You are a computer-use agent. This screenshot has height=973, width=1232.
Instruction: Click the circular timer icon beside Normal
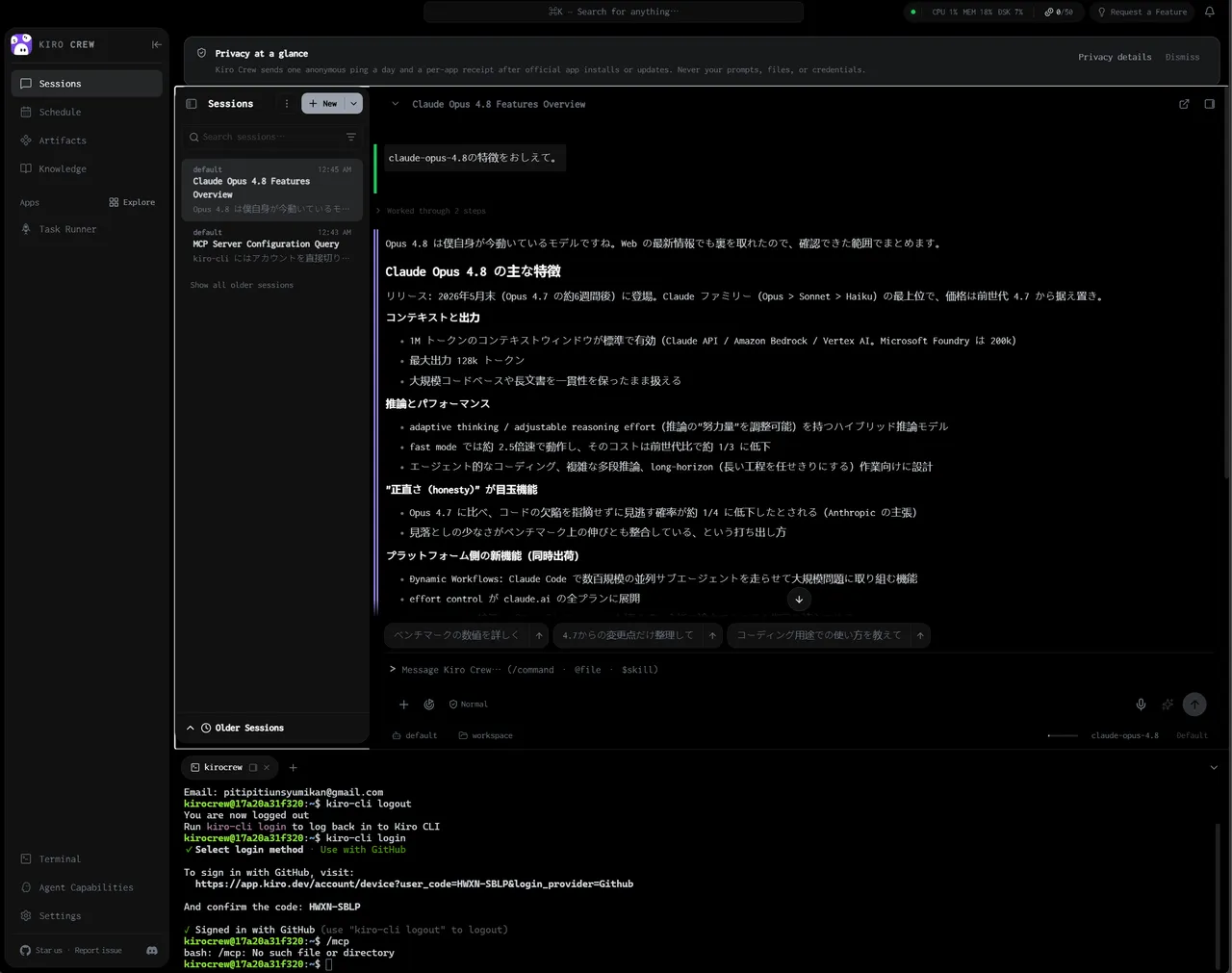click(429, 704)
